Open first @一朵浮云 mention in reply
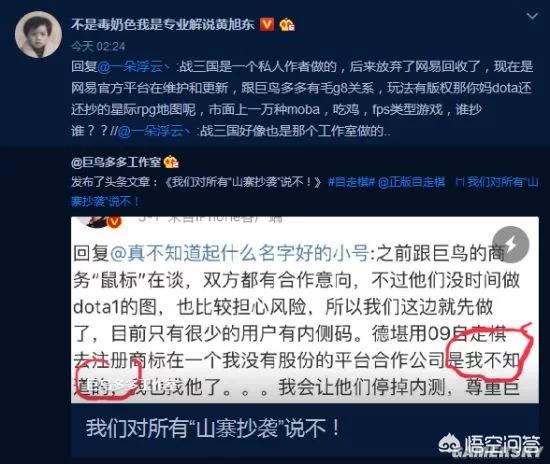This screenshot has height=464, width=550. [x=133, y=67]
